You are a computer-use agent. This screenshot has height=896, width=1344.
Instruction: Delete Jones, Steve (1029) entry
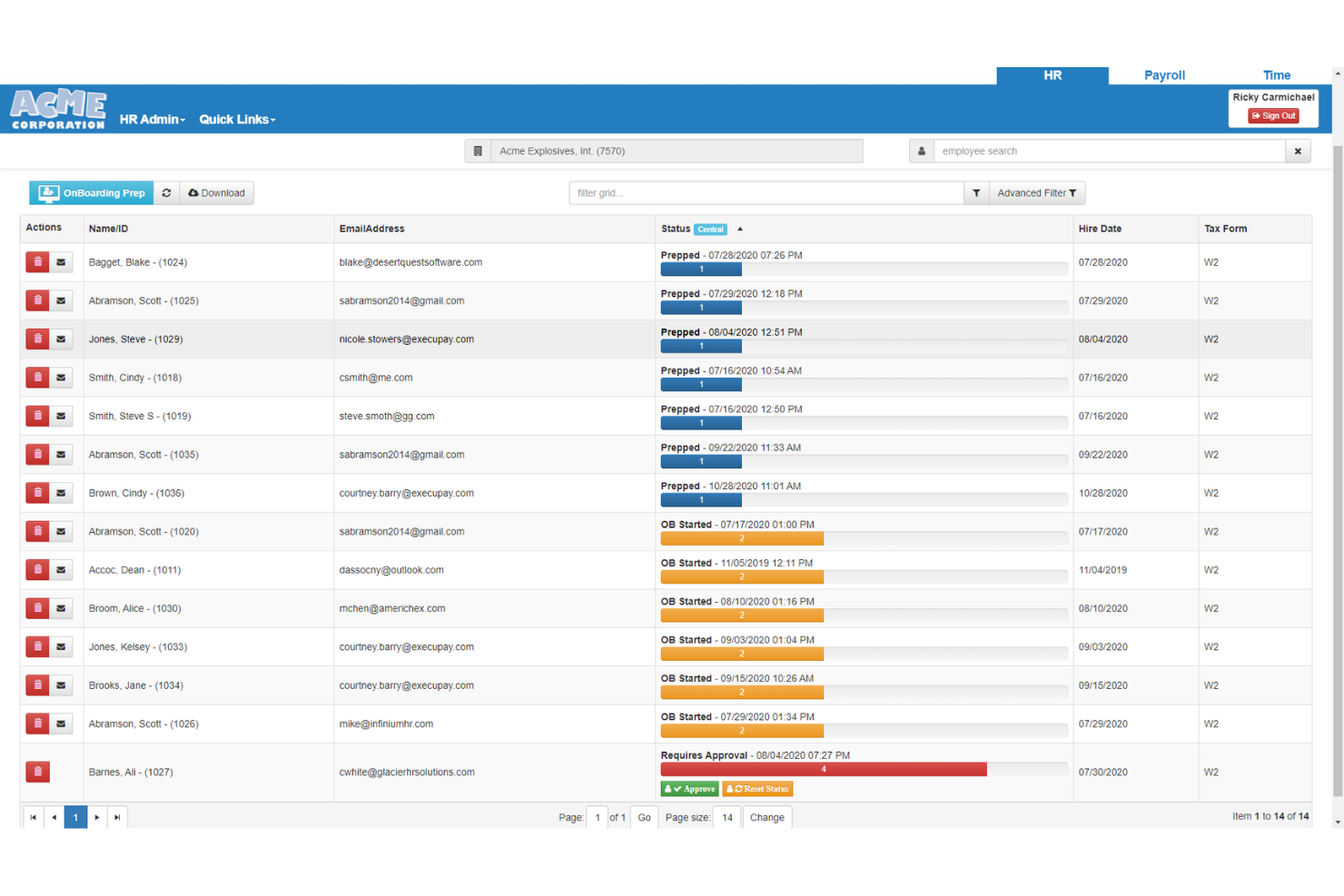tap(37, 339)
